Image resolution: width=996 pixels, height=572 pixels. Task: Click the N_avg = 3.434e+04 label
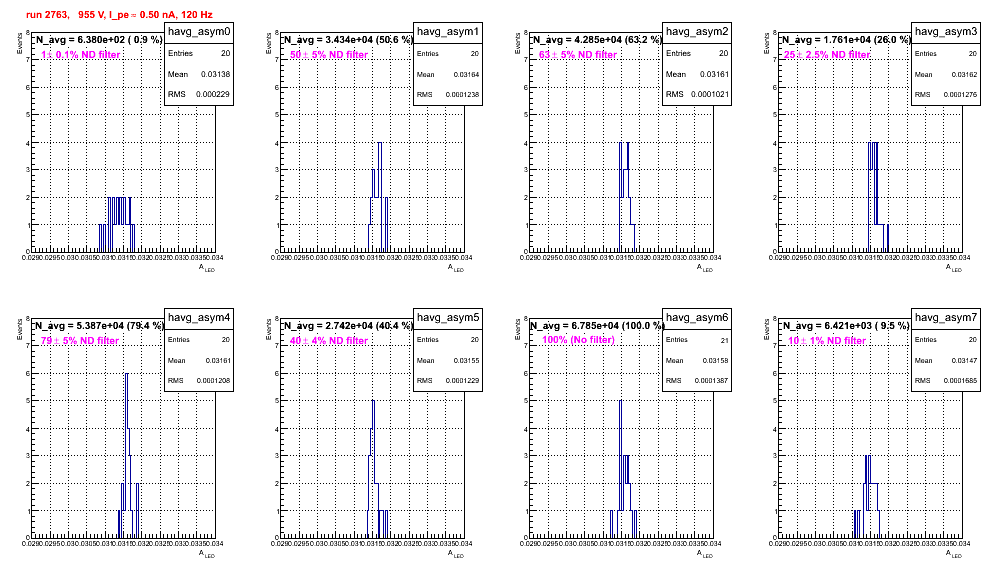tap(347, 39)
